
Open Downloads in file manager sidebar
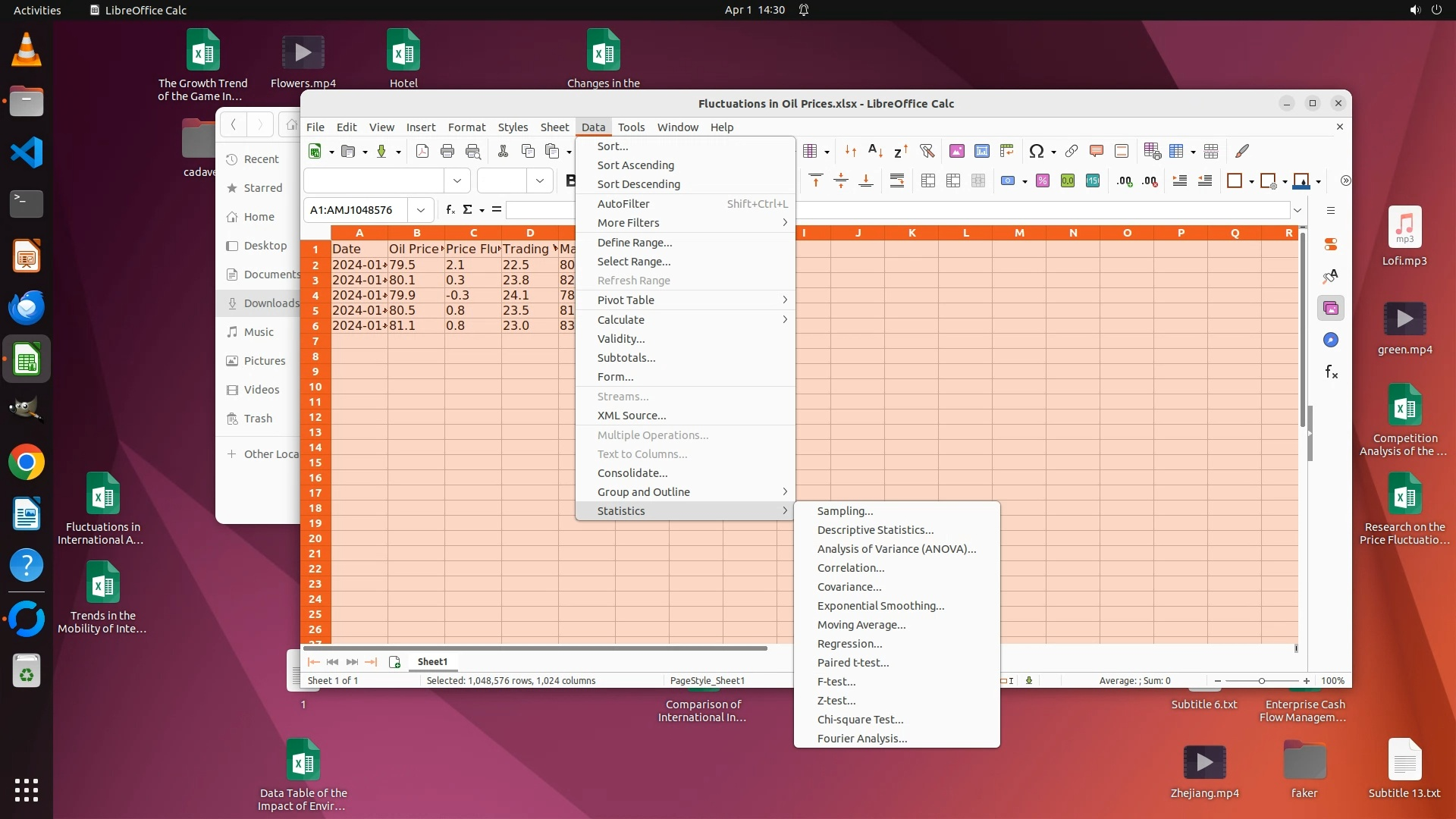tap(271, 303)
